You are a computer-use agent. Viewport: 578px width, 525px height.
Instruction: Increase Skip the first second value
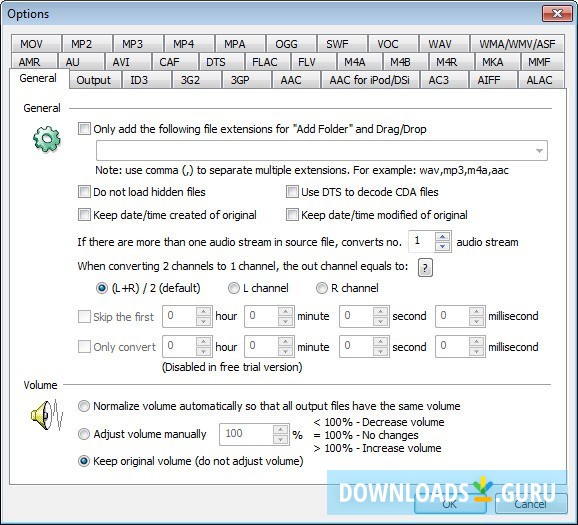coord(380,312)
